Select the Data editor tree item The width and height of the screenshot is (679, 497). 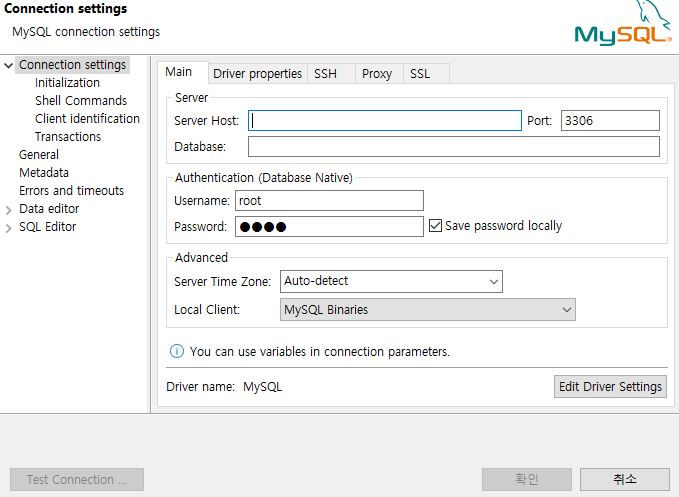(49, 209)
